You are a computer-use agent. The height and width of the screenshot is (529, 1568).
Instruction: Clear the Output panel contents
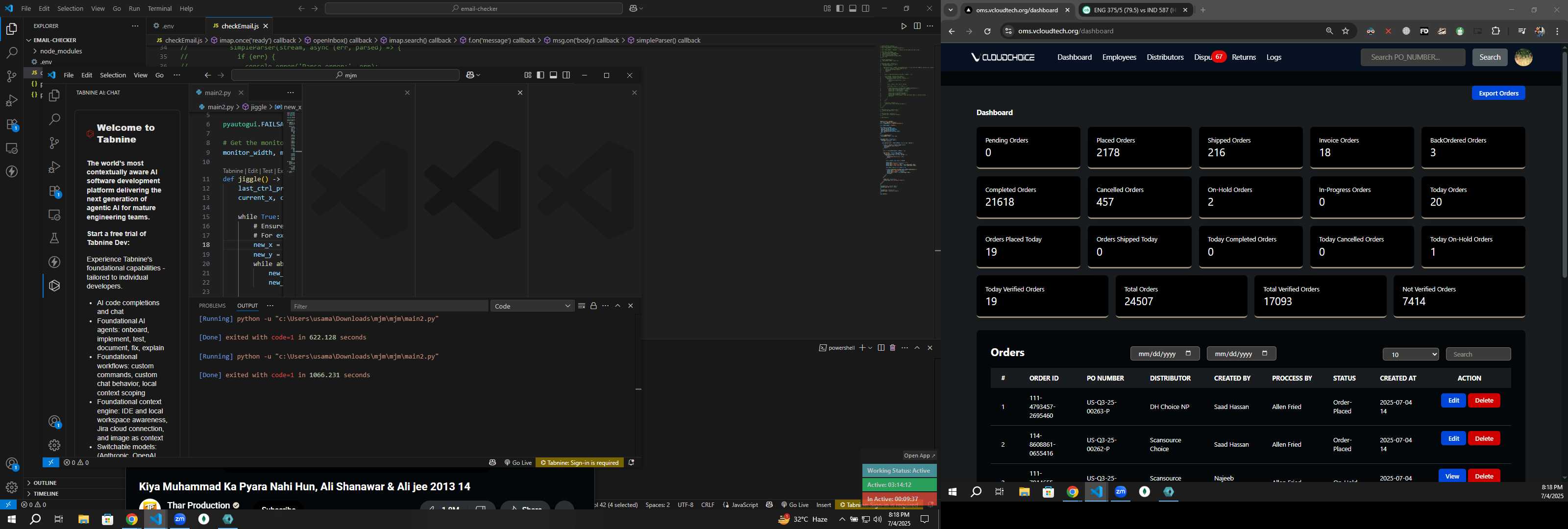[581, 306]
